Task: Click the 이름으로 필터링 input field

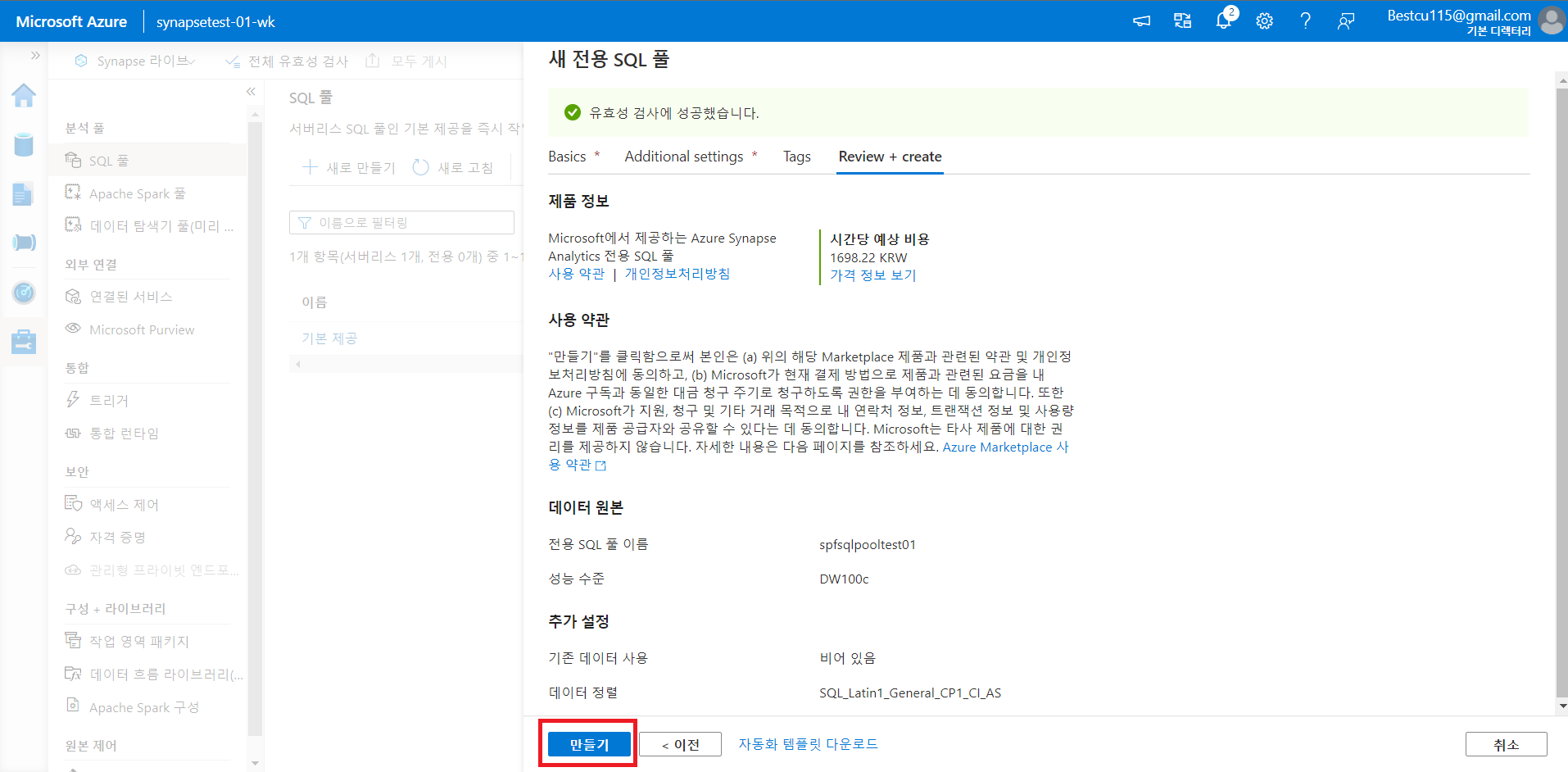Action: (401, 223)
